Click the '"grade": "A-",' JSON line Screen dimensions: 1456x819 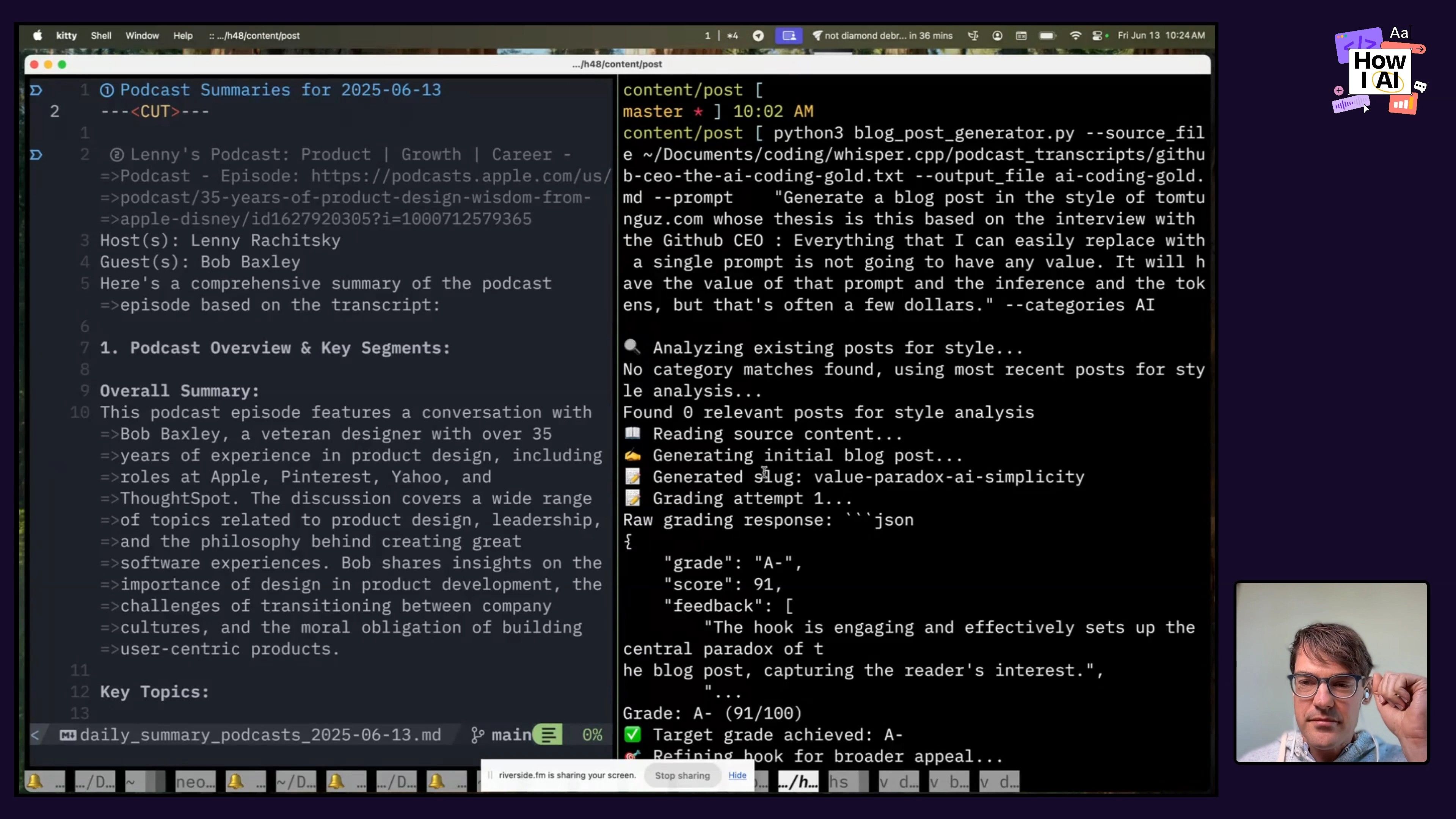pyautogui.click(x=733, y=562)
